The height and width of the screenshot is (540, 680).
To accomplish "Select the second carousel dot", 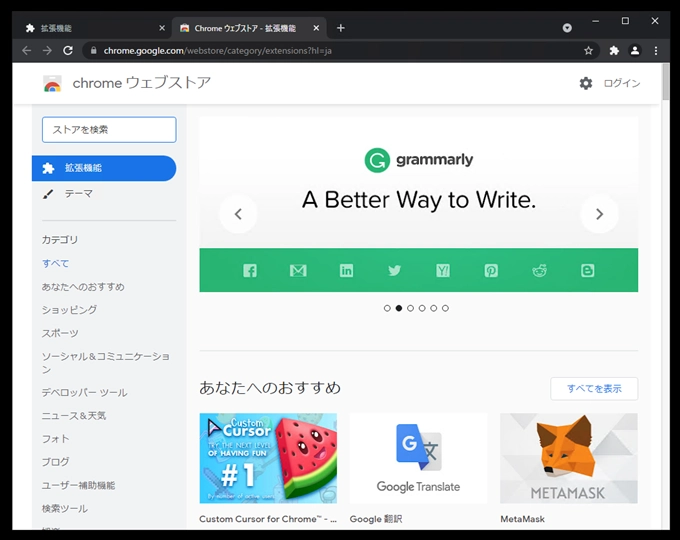I will [399, 308].
